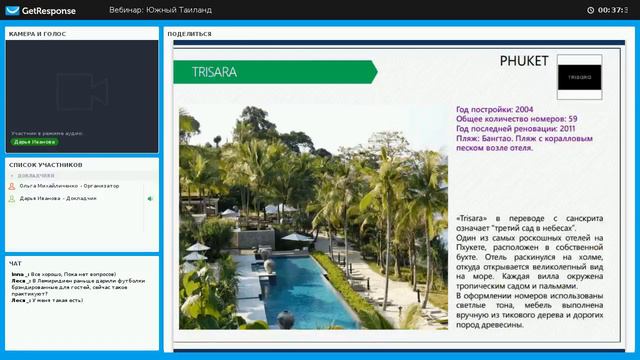640x360 pixels.
Task: Click the purple beach description 'Пляж: Бангтао'
Action: (524, 143)
